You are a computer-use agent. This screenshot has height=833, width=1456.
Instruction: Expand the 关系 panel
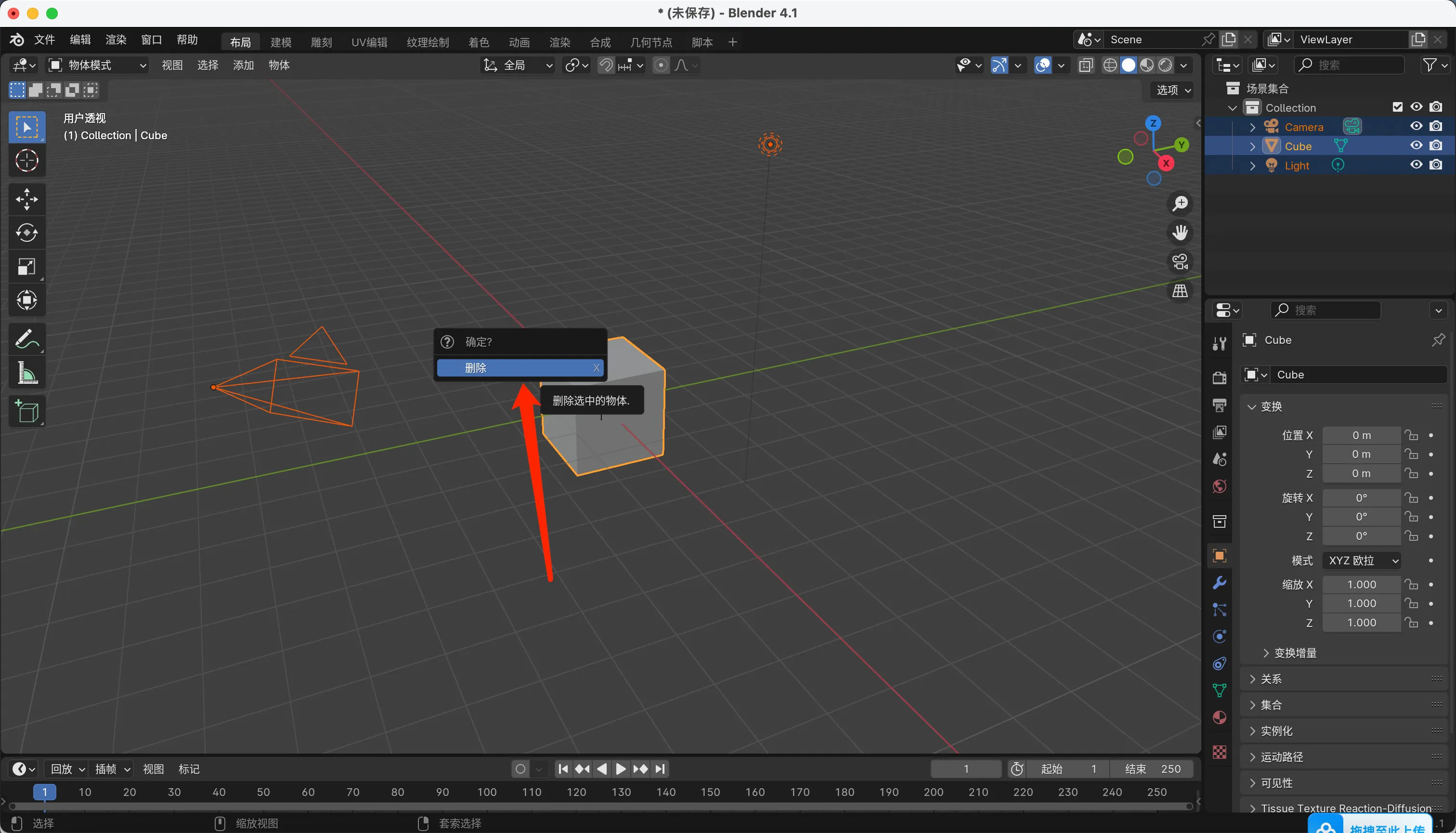(x=1271, y=679)
